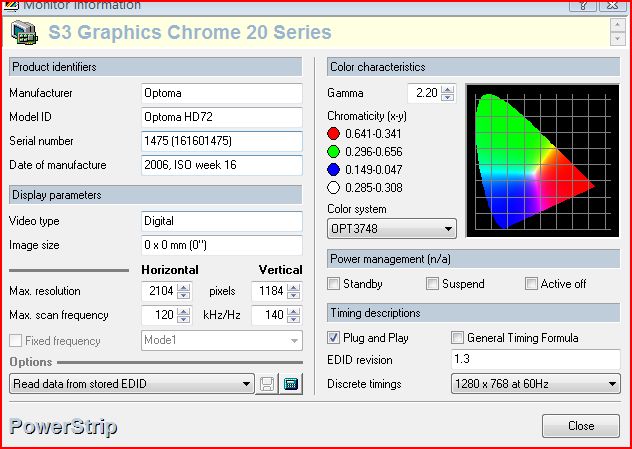Click the white value 0.285-0.308 text
This screenshot has width=632, height=449.
pyautogui.click(x=374, y=188)
